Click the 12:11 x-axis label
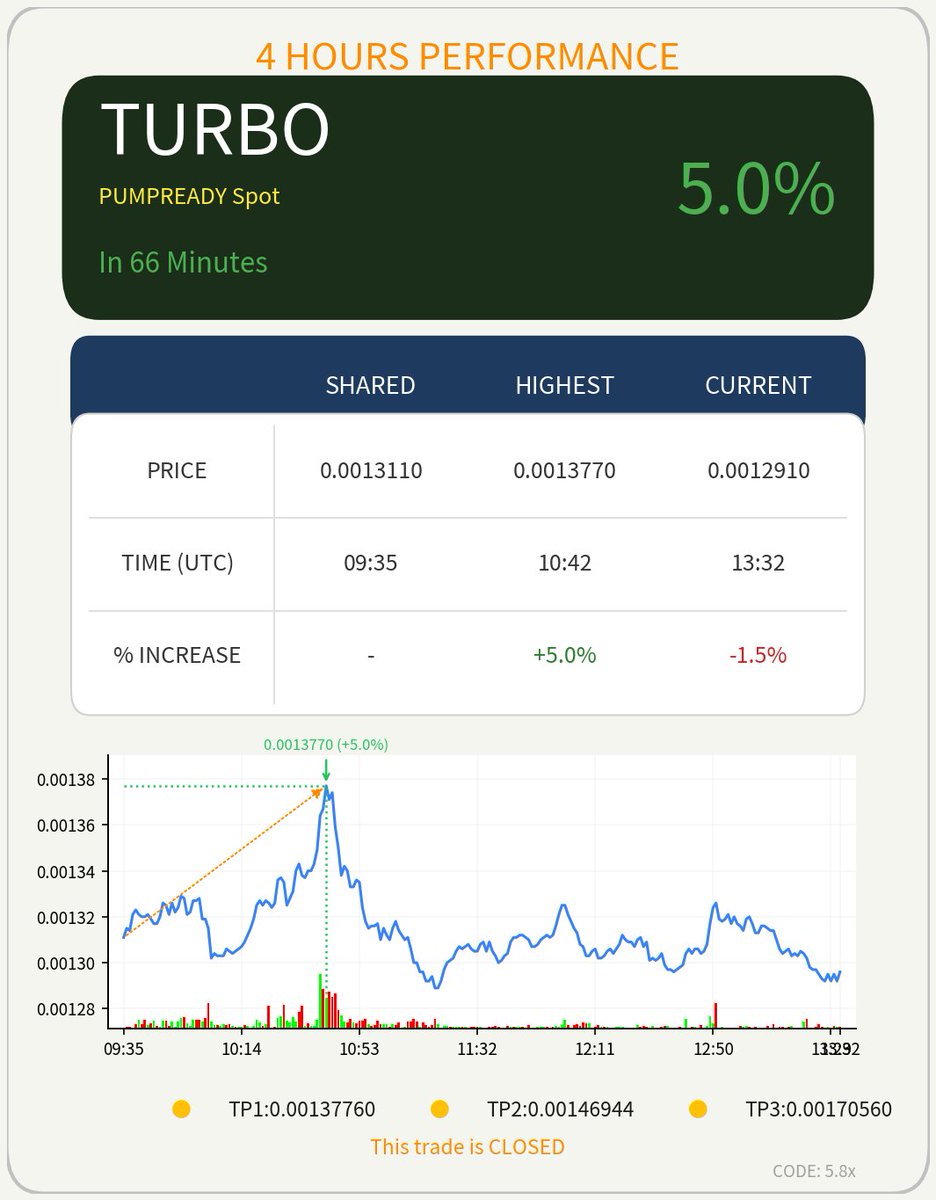The width and height of the screenshot is (936, 1200). 595,1049
